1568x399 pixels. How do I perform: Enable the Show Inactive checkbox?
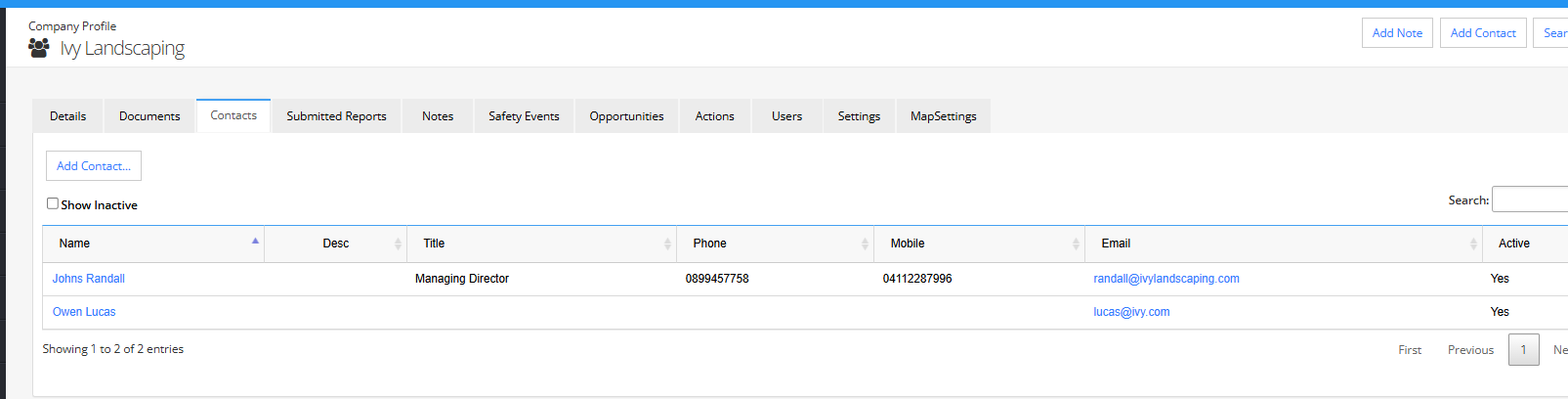click(x=53, y=203)
